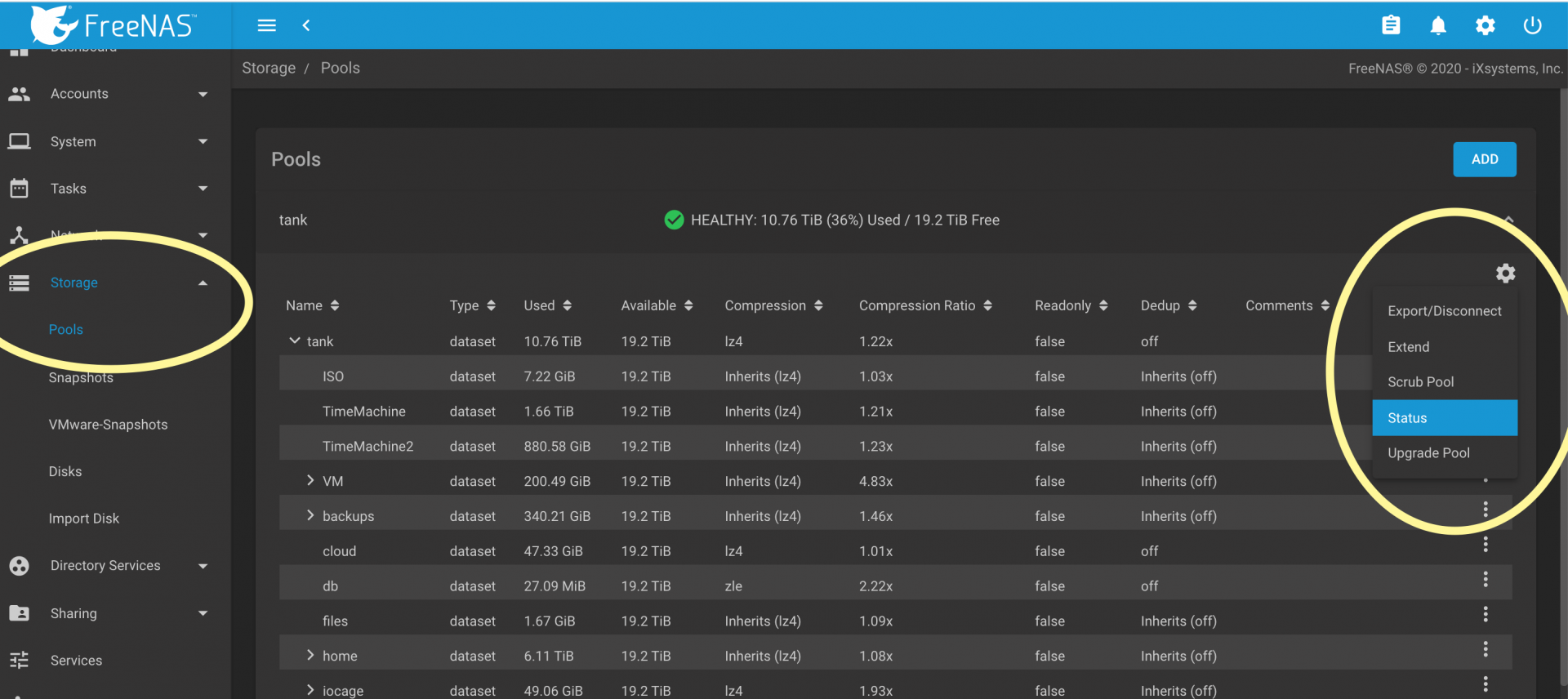
Task: Open the alerts bell icon
Action: (1438, 25)
